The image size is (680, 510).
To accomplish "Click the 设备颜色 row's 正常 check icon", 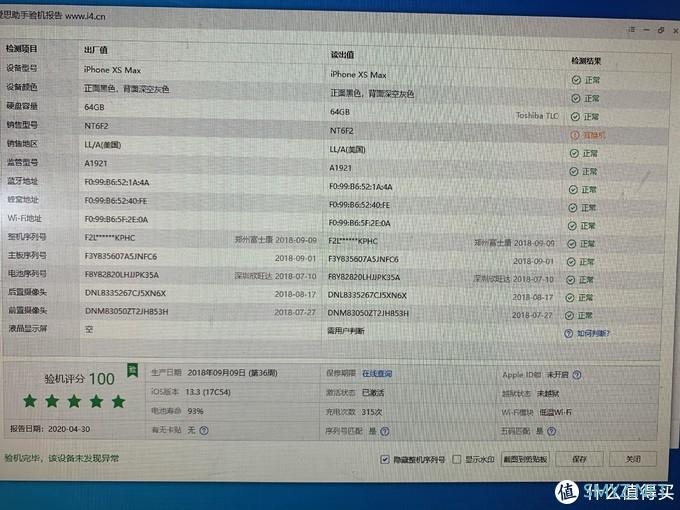I will pos(575,98).
